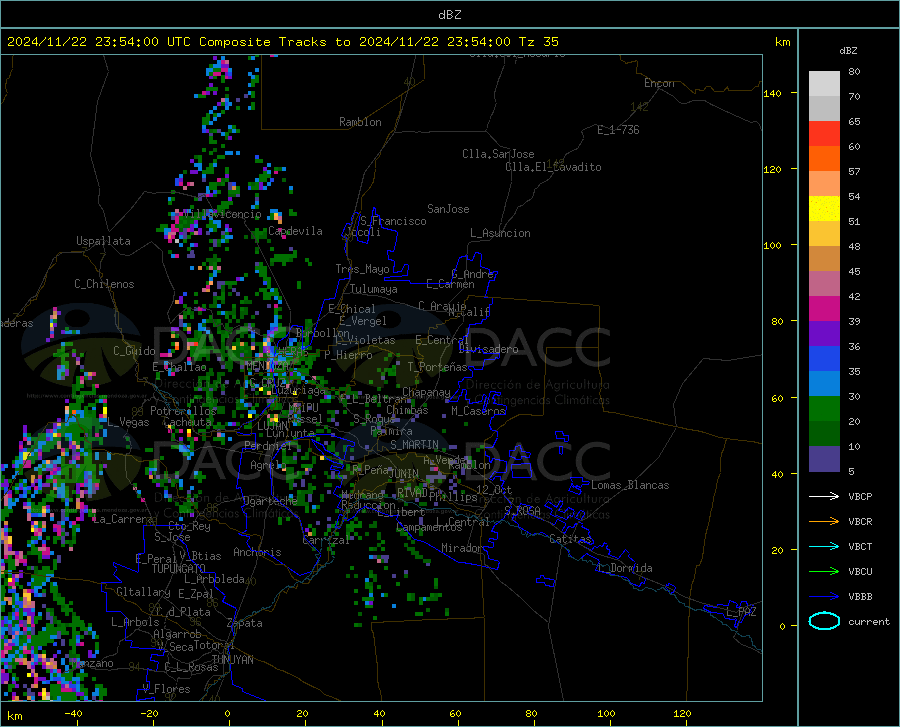Click the Clla.SanJose map label

point(498,154)
